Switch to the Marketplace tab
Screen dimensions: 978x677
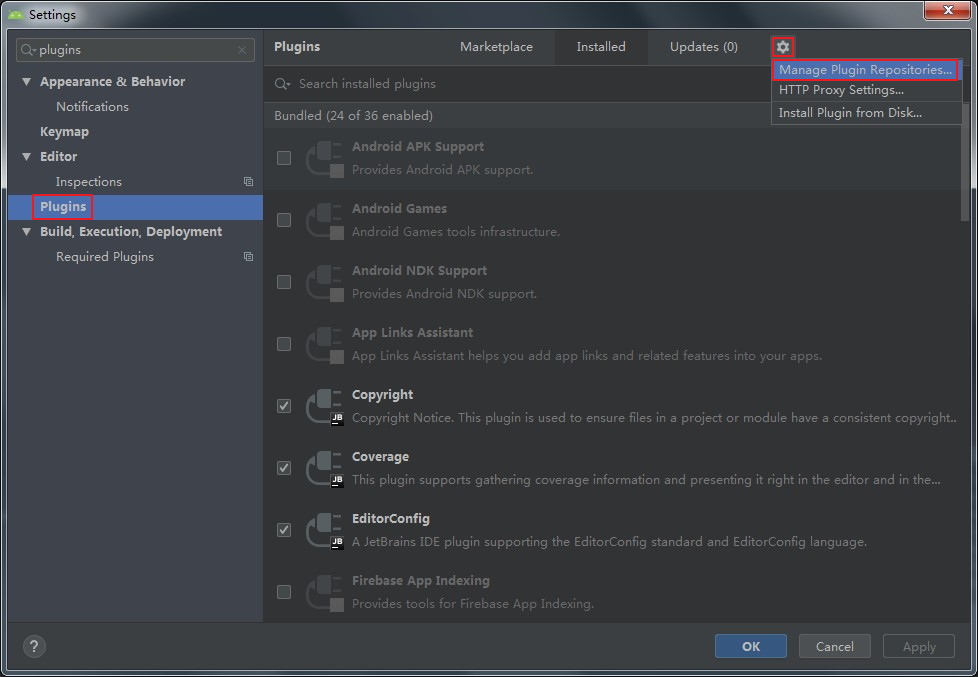click(496, 47)
